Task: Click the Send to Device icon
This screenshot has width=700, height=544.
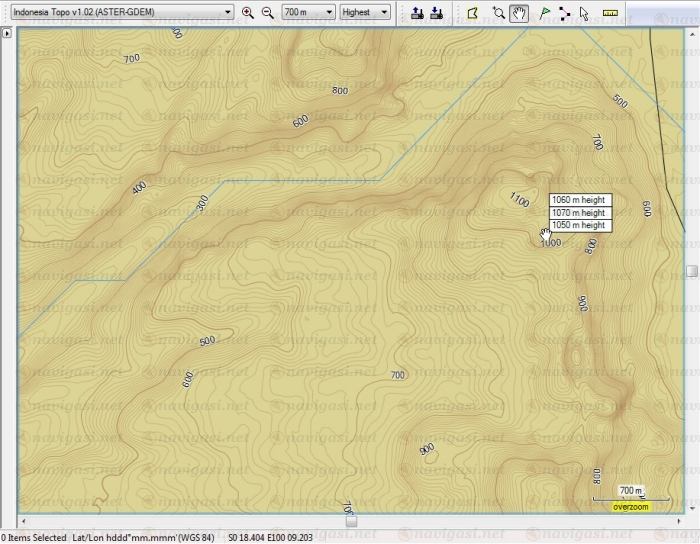Action: click(x=418, y=13)
